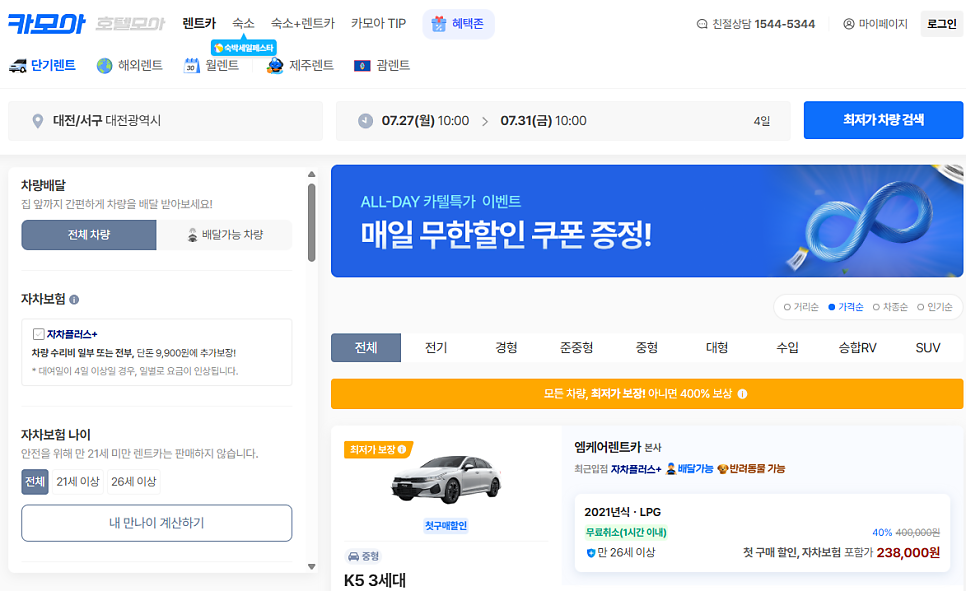Open the rental start date 07.27(월) picker

coord(425,121)
